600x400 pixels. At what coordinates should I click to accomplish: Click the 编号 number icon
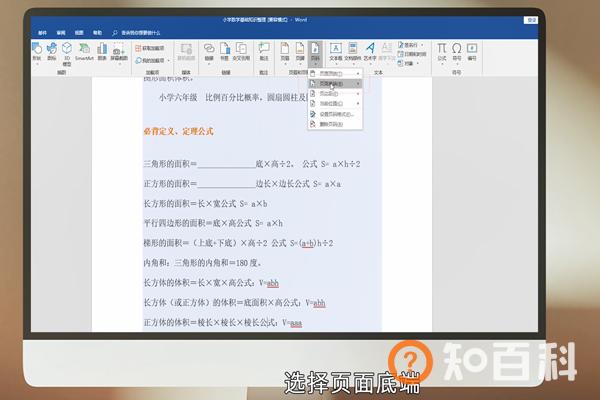click(x=472, y=52)
